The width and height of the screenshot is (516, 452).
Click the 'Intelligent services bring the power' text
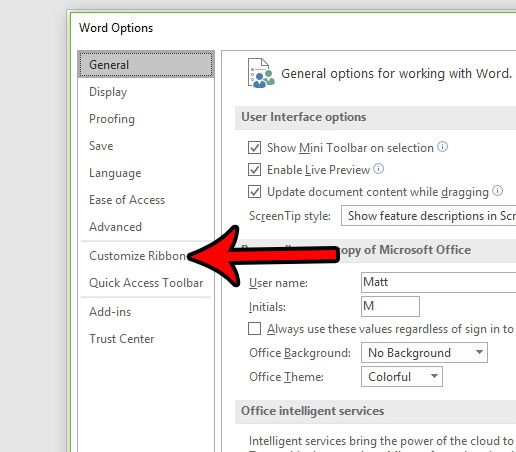(x=381, y=441)
